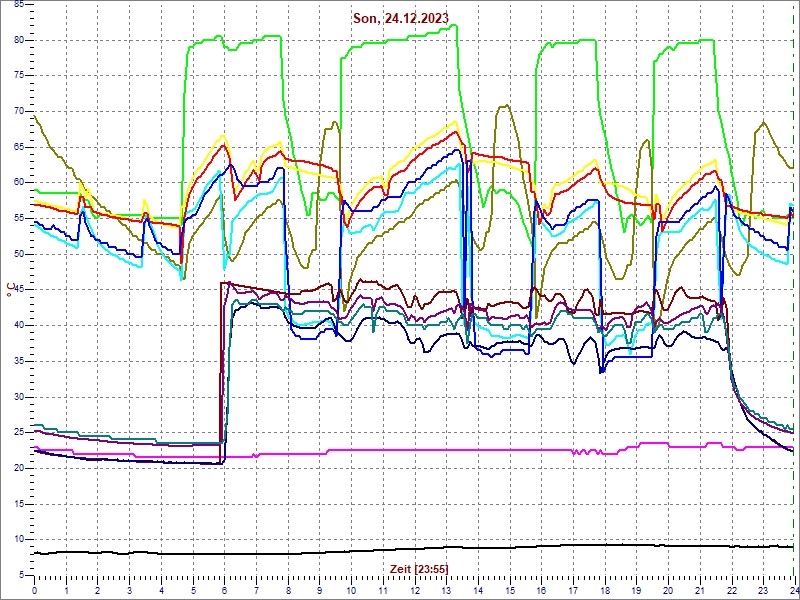
Task: Pick hour 3 on the time axis
Action: [x=129, y=591]
